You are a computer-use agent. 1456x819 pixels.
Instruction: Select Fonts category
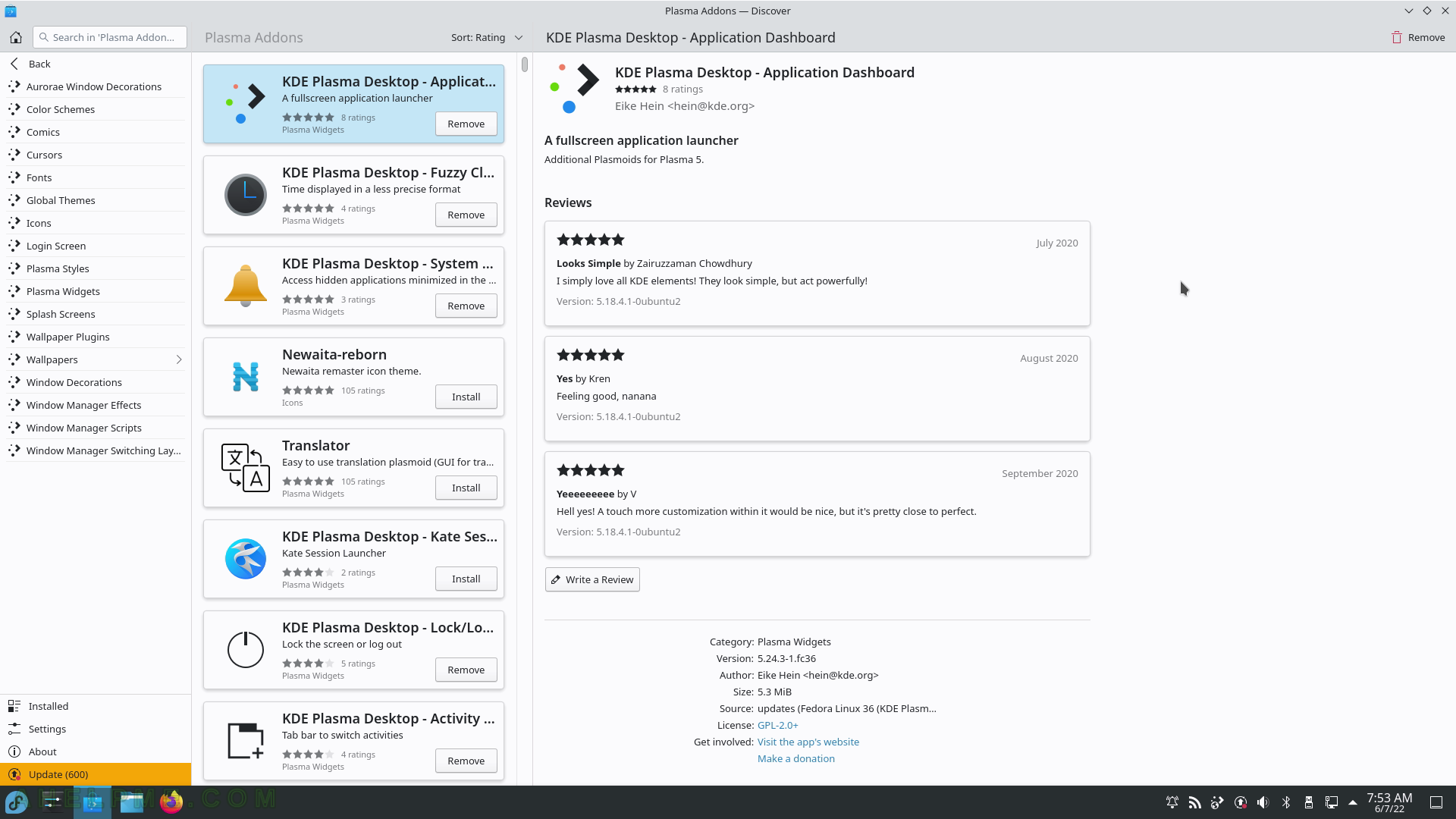point(96,177)
